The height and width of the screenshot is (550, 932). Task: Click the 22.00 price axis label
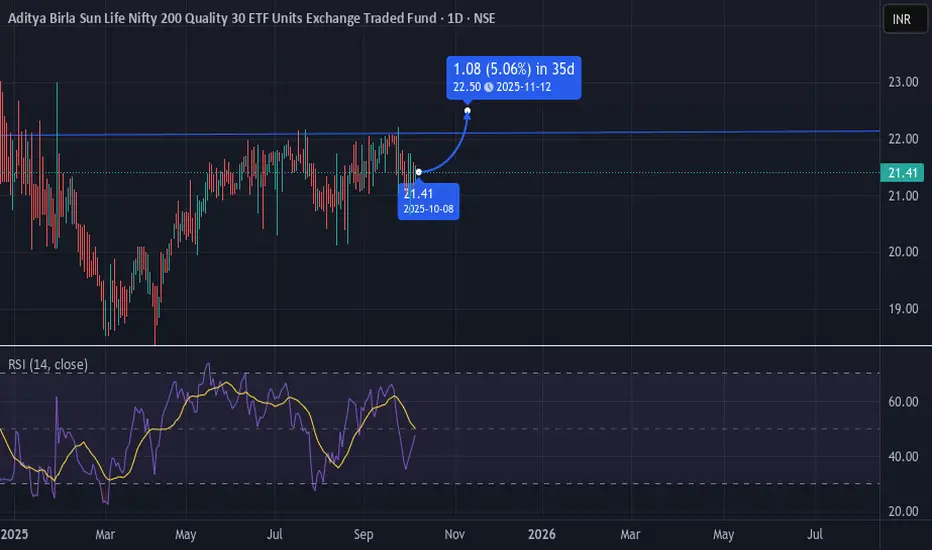903,139
